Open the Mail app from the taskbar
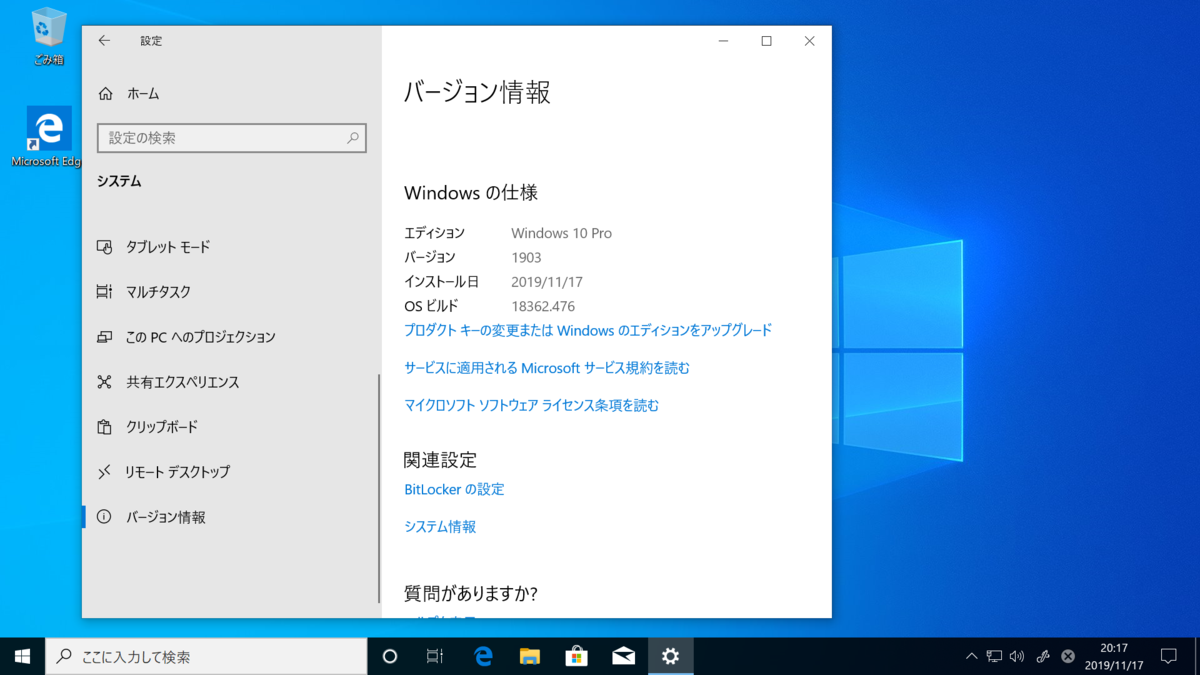1200x675 pixels. coord(624,656)
